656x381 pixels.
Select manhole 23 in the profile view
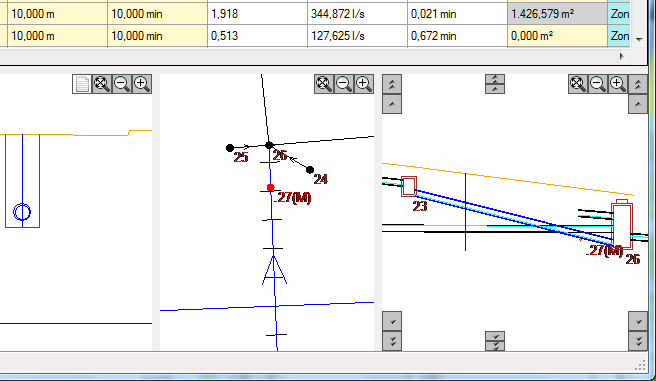(409, 187)
